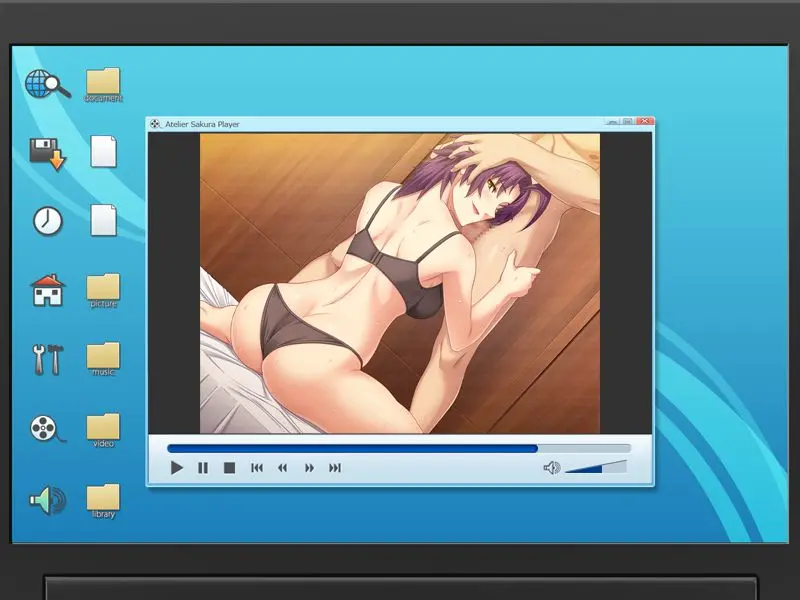Launch the film reel desktop icon
The height and width of the screenshot is (600, 800).
click(46, 429)
